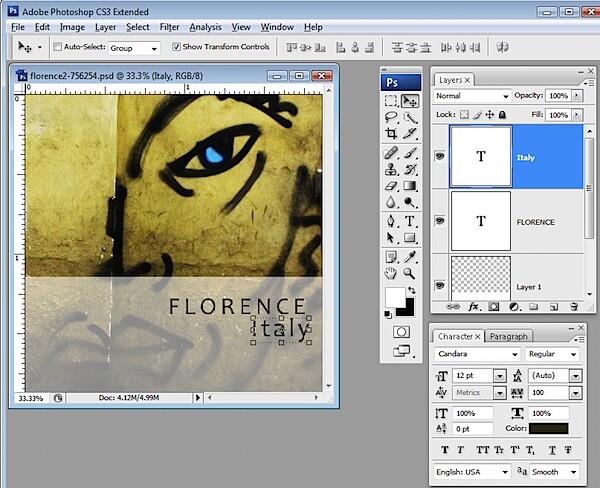Open the Layer menu
This screenshot has width=600, height=488.
tap(106, 27)
